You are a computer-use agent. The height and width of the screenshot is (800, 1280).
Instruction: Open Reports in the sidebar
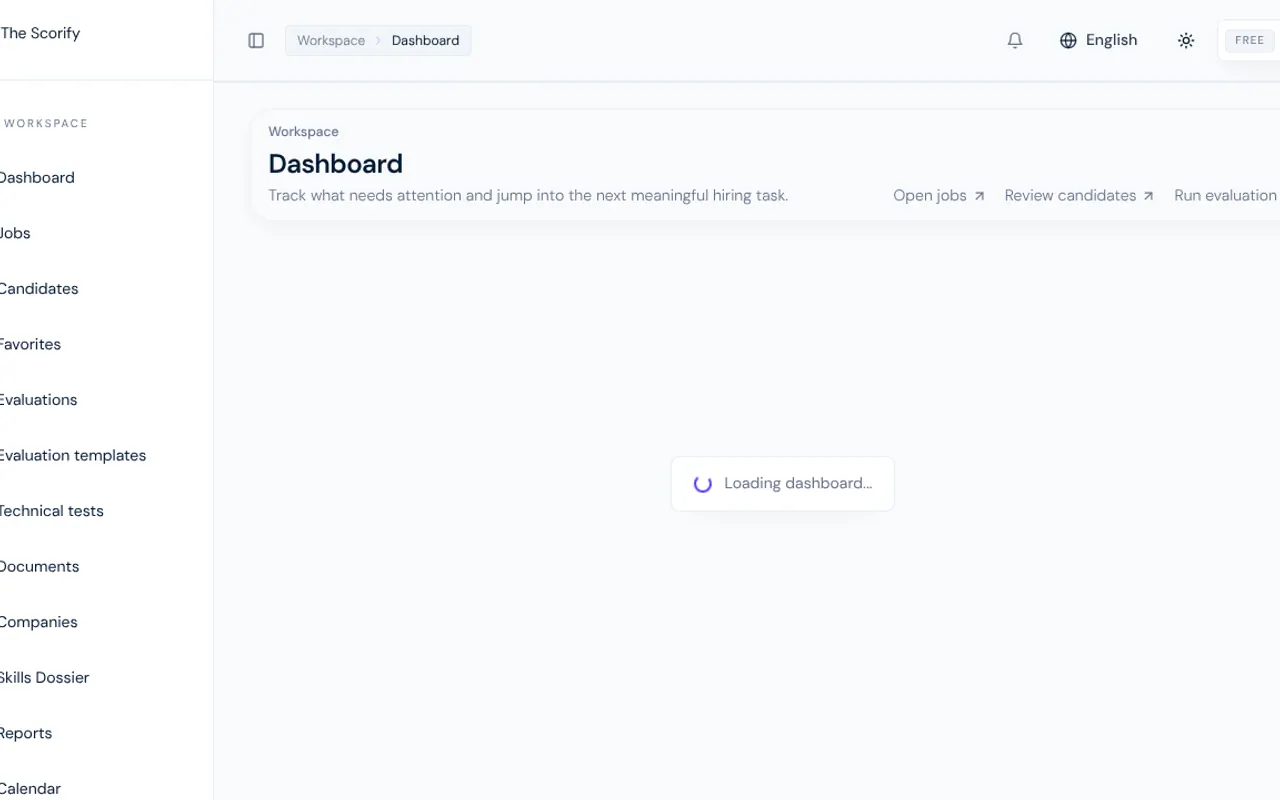coord(26,733)
